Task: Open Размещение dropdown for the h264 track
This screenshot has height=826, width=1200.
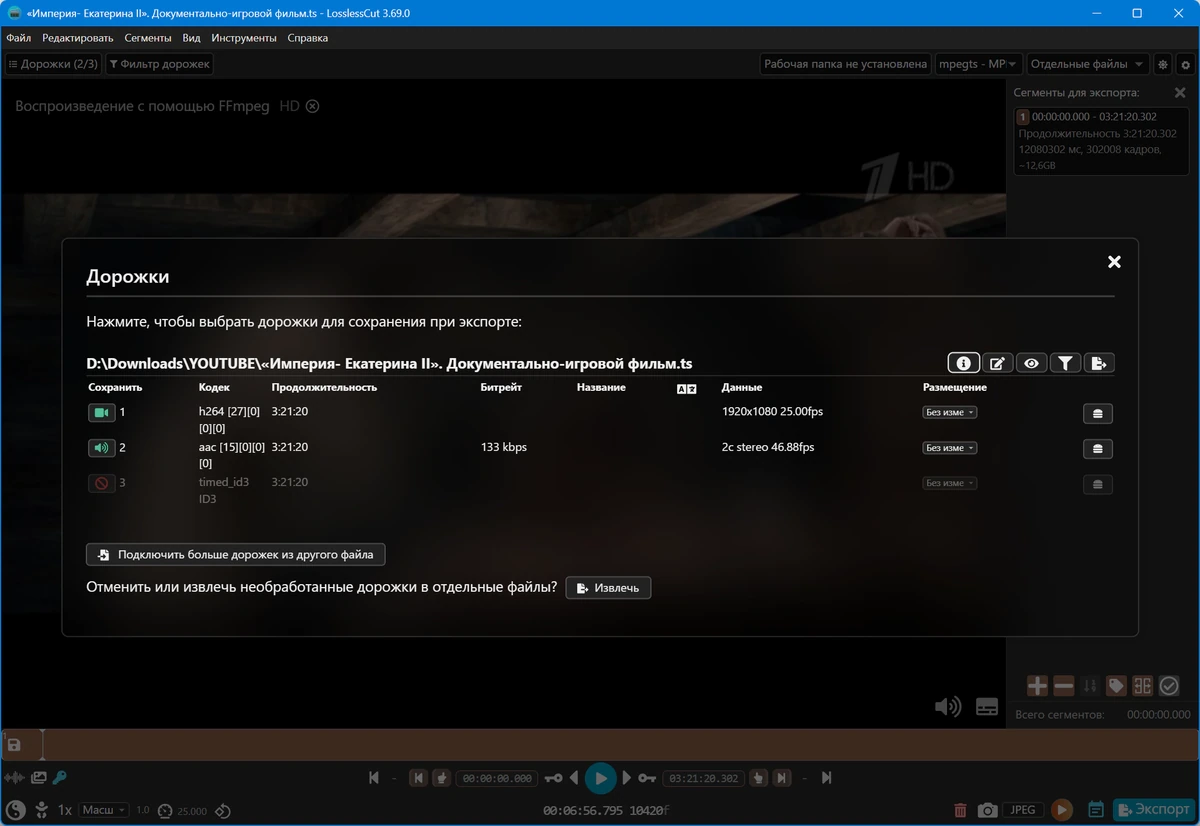Action: click(x=949, y=412)
